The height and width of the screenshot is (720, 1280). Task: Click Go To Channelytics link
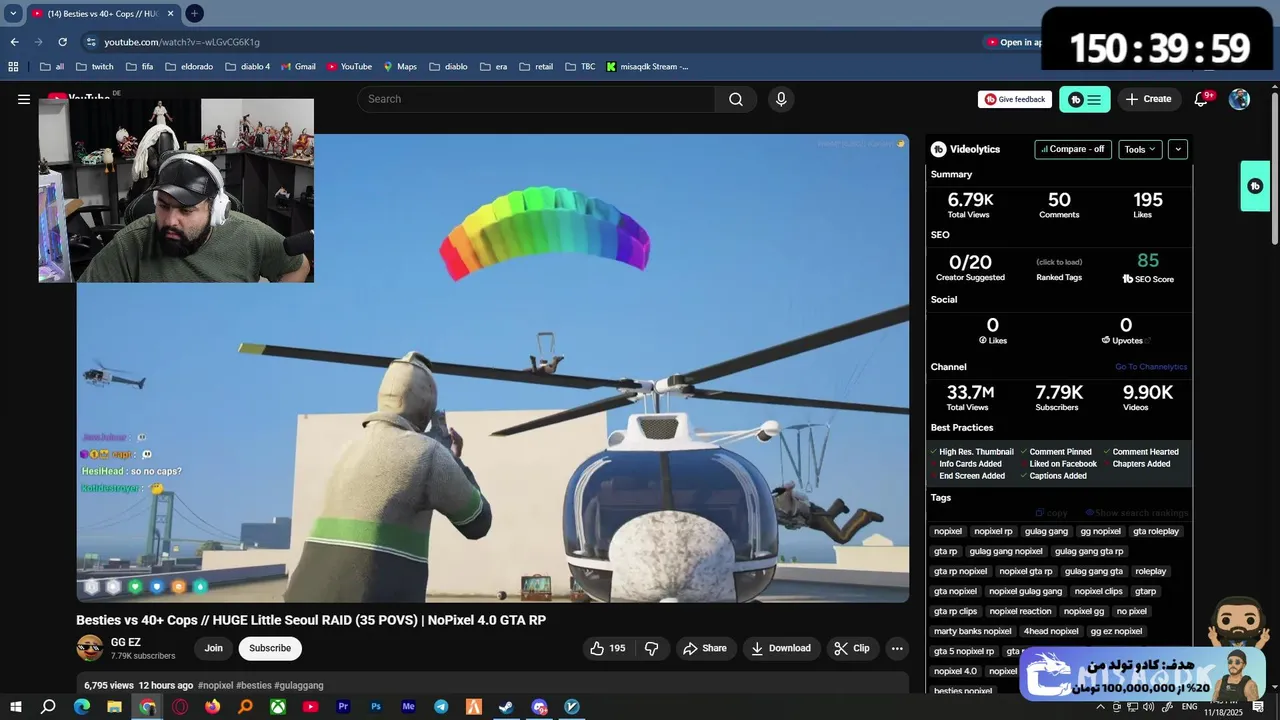[1151, 367]
